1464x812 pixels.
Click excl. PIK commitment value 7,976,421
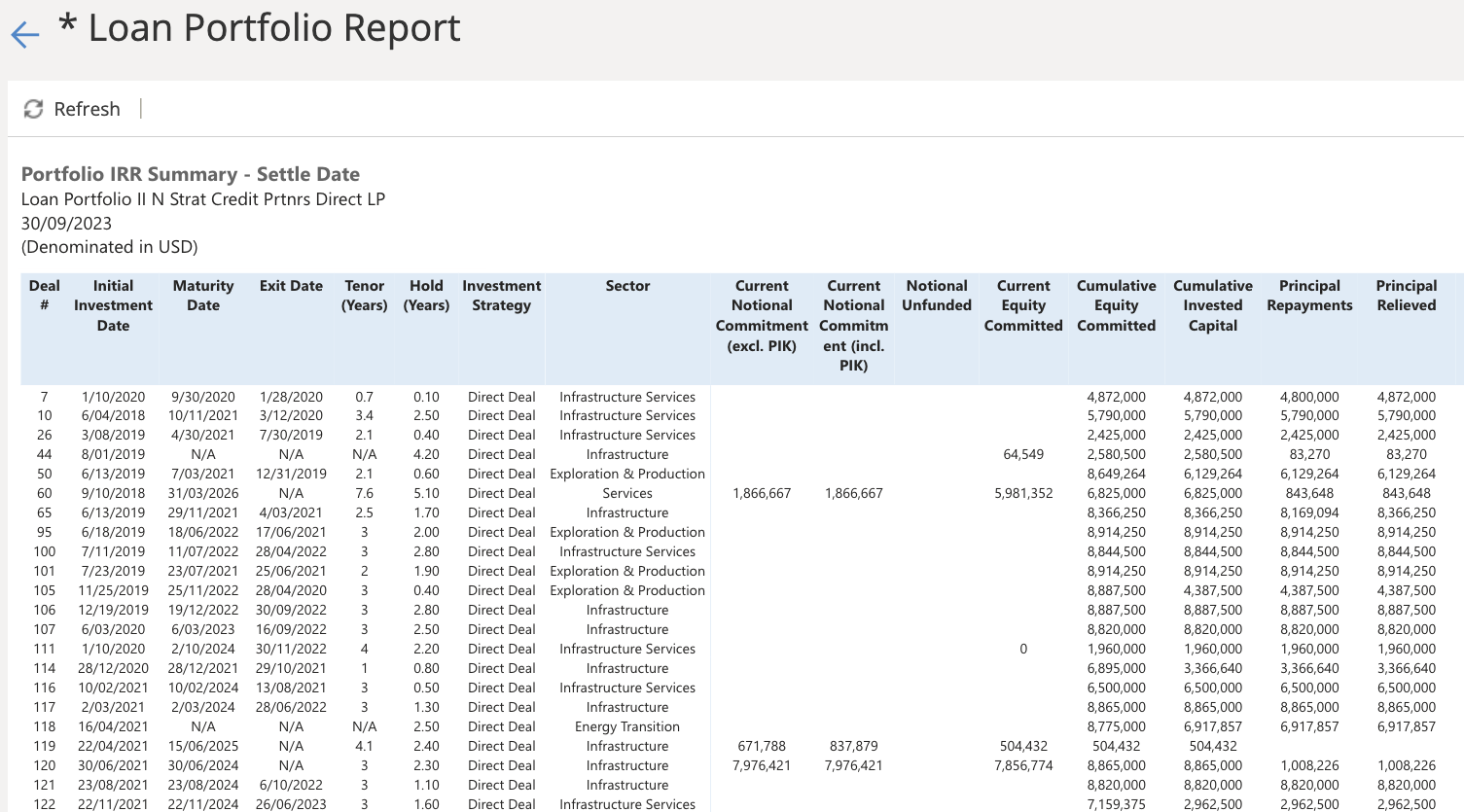pos(762,765)
